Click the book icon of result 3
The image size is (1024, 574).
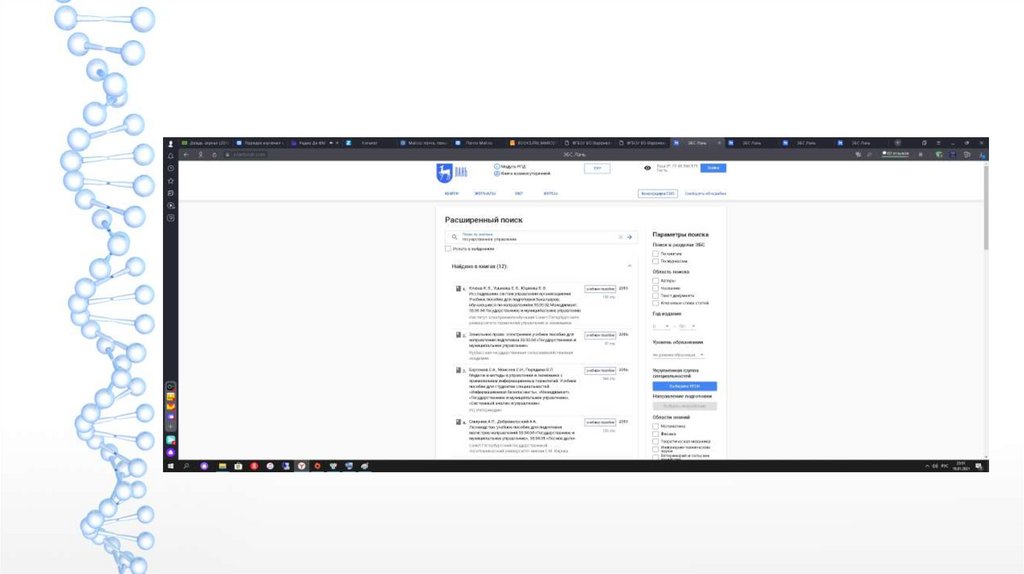pyautogui.click(x=458, y=370)
